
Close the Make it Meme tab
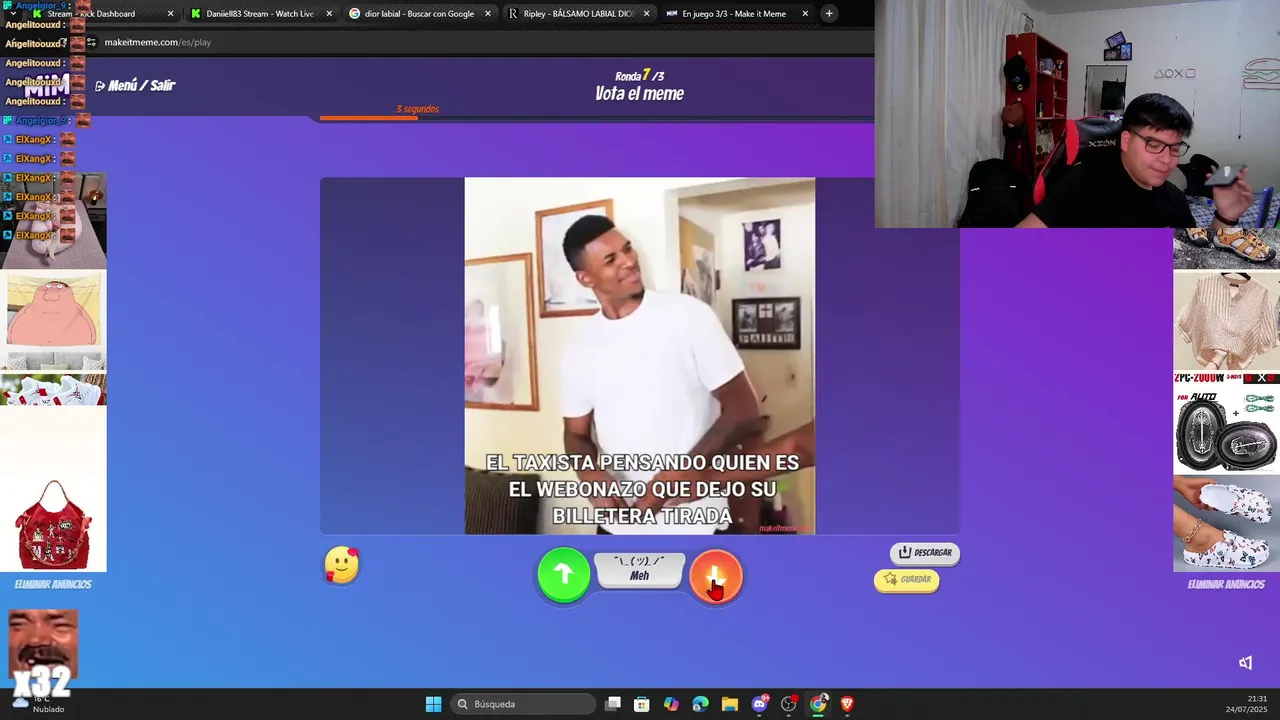[x=805, y=14]
